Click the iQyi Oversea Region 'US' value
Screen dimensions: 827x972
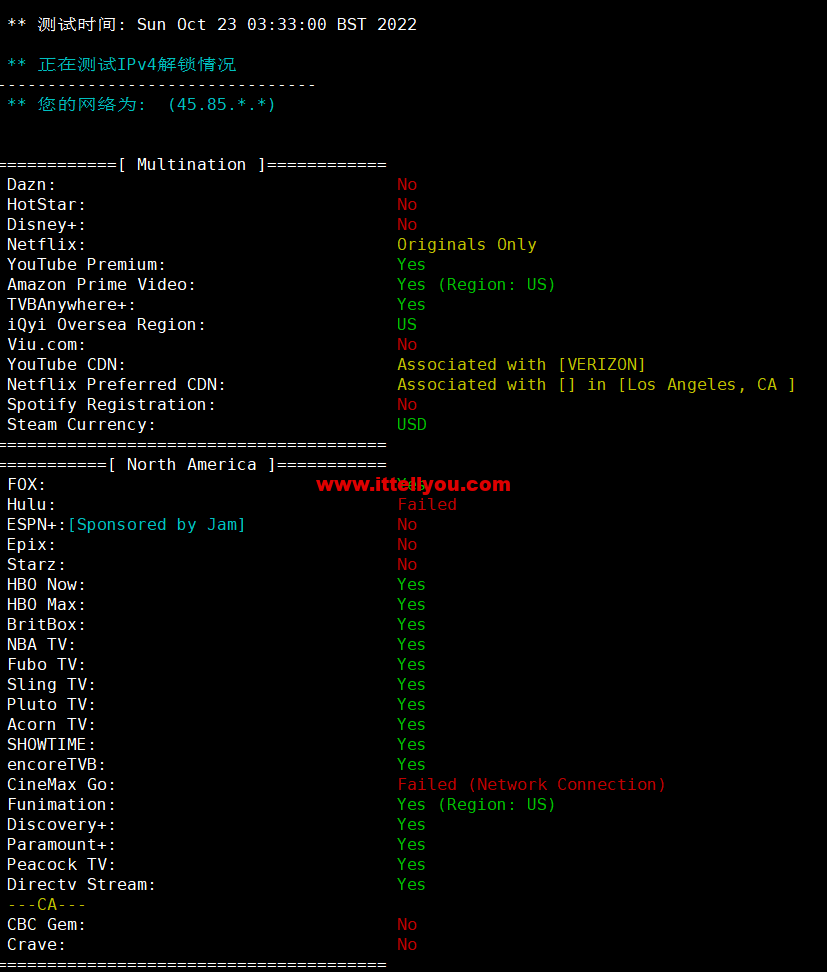pos(407,325)
